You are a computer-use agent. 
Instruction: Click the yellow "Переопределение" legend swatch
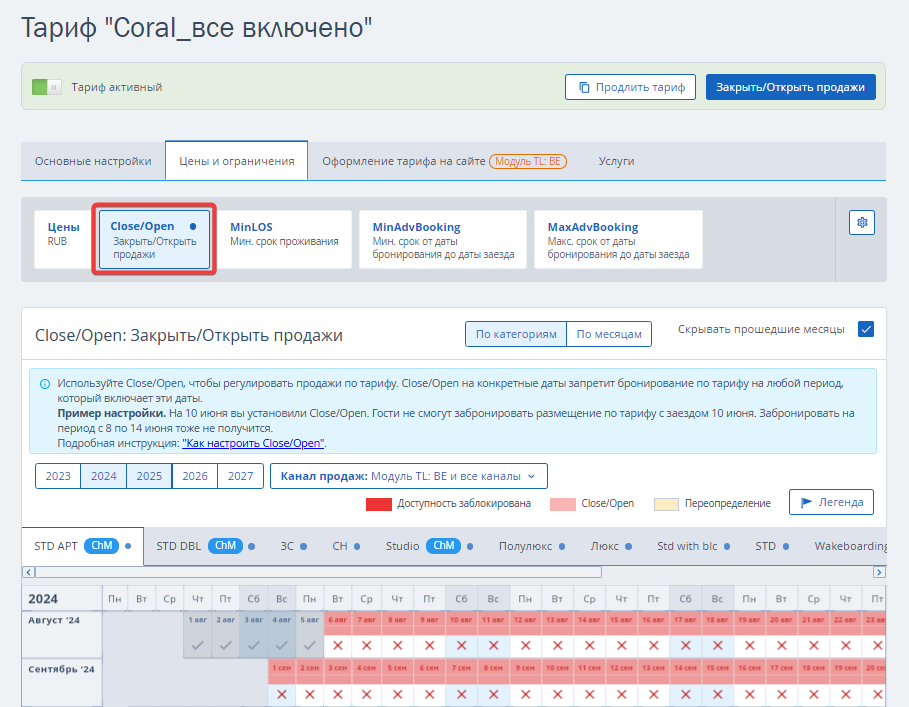point(666,504)
